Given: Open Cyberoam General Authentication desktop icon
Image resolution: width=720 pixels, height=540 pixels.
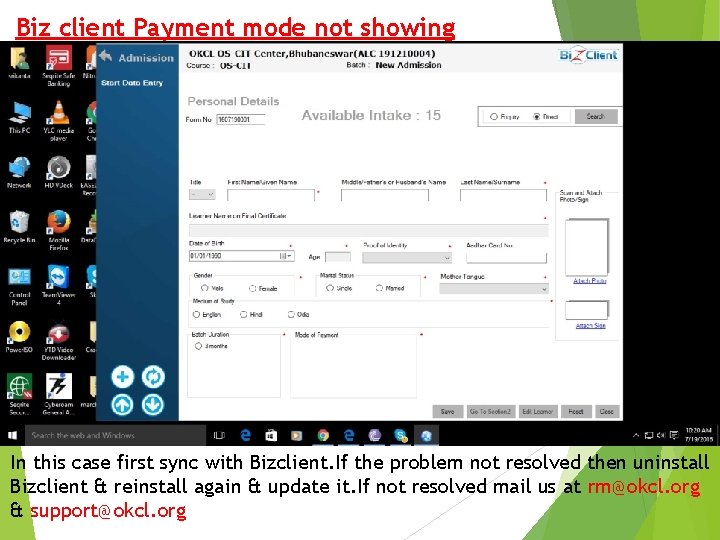Looking at the screenshot, I should [59, 394].
